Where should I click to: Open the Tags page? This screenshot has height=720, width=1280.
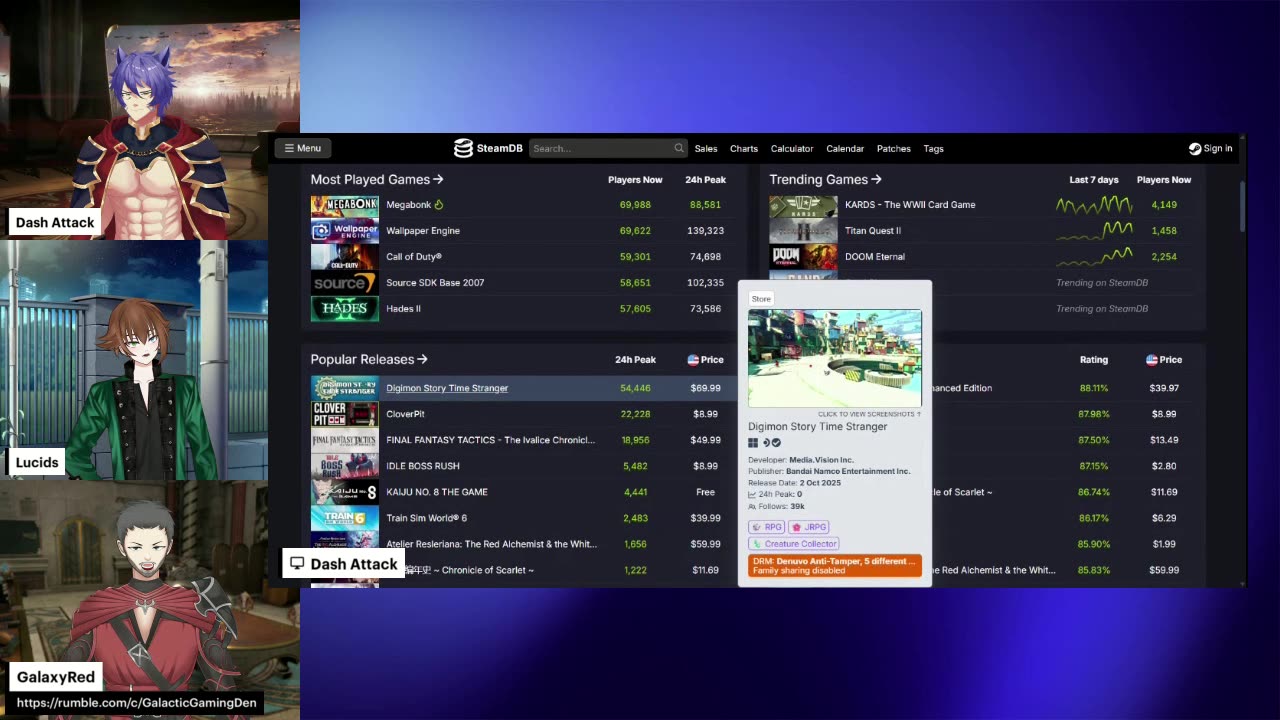click(x=934, y=149)
